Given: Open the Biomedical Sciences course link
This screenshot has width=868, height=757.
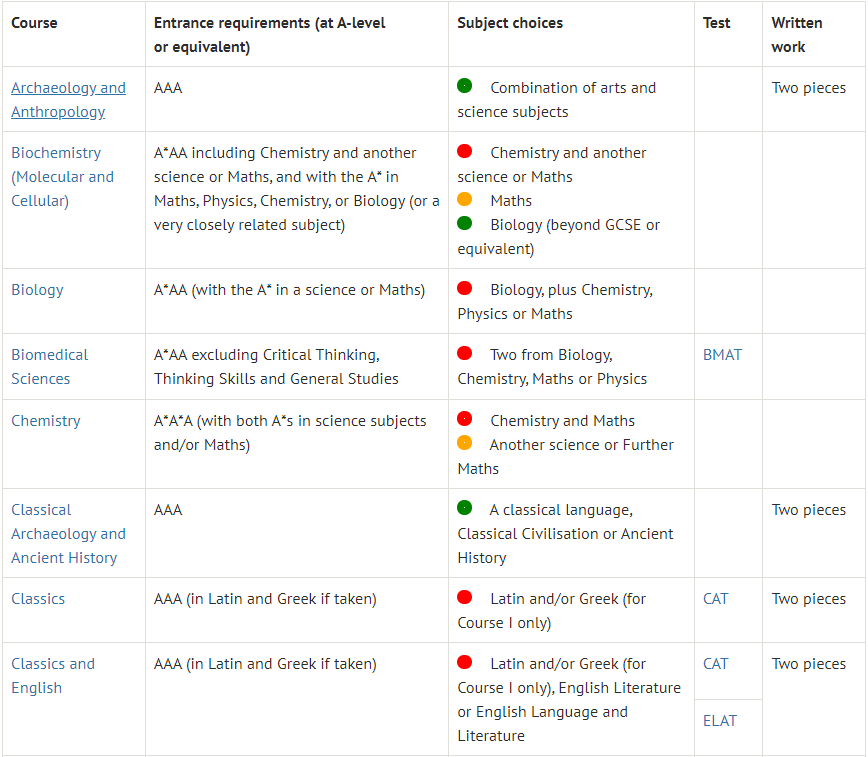Looking at the screenshot, I should 49,367.
